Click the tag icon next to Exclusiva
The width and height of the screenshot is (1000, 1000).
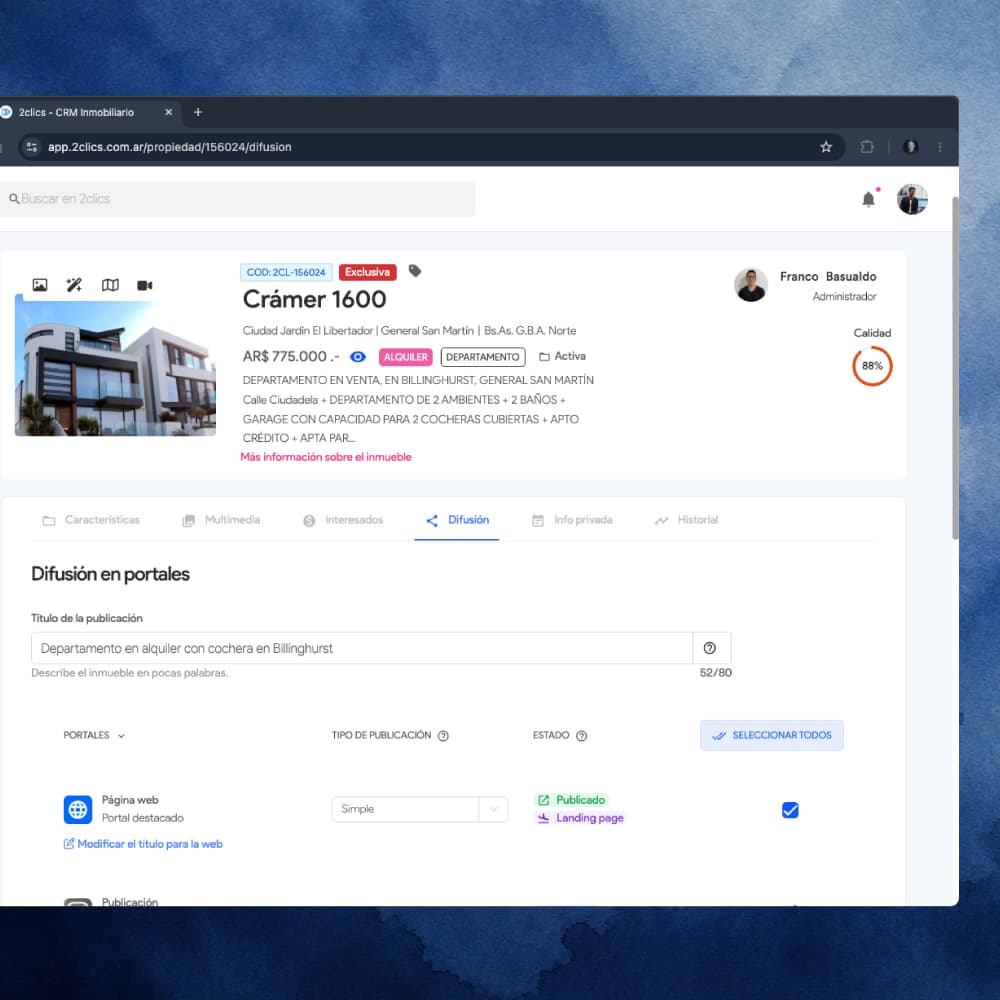coord(415,271)
